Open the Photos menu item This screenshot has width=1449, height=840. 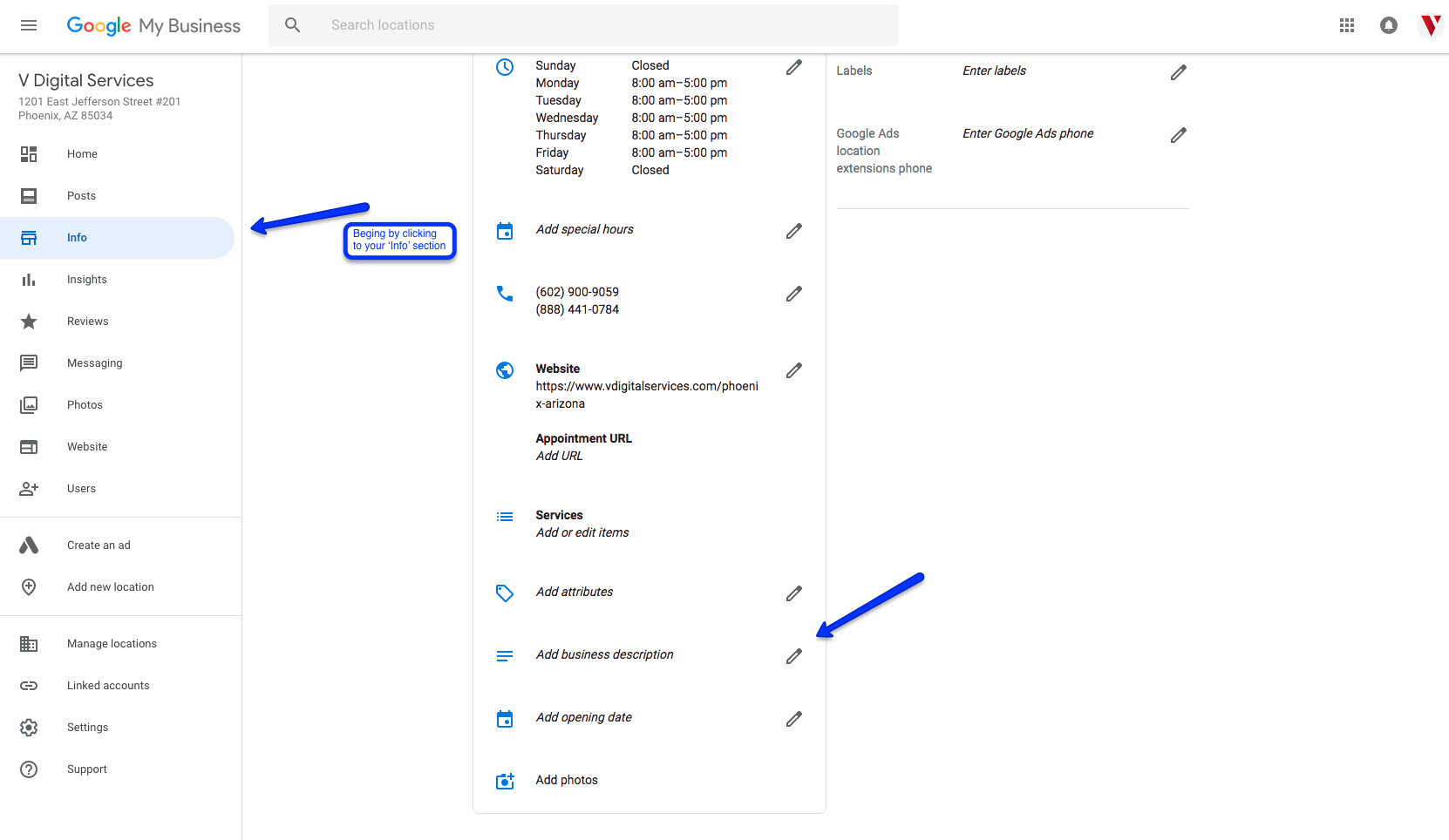point(85,405)
